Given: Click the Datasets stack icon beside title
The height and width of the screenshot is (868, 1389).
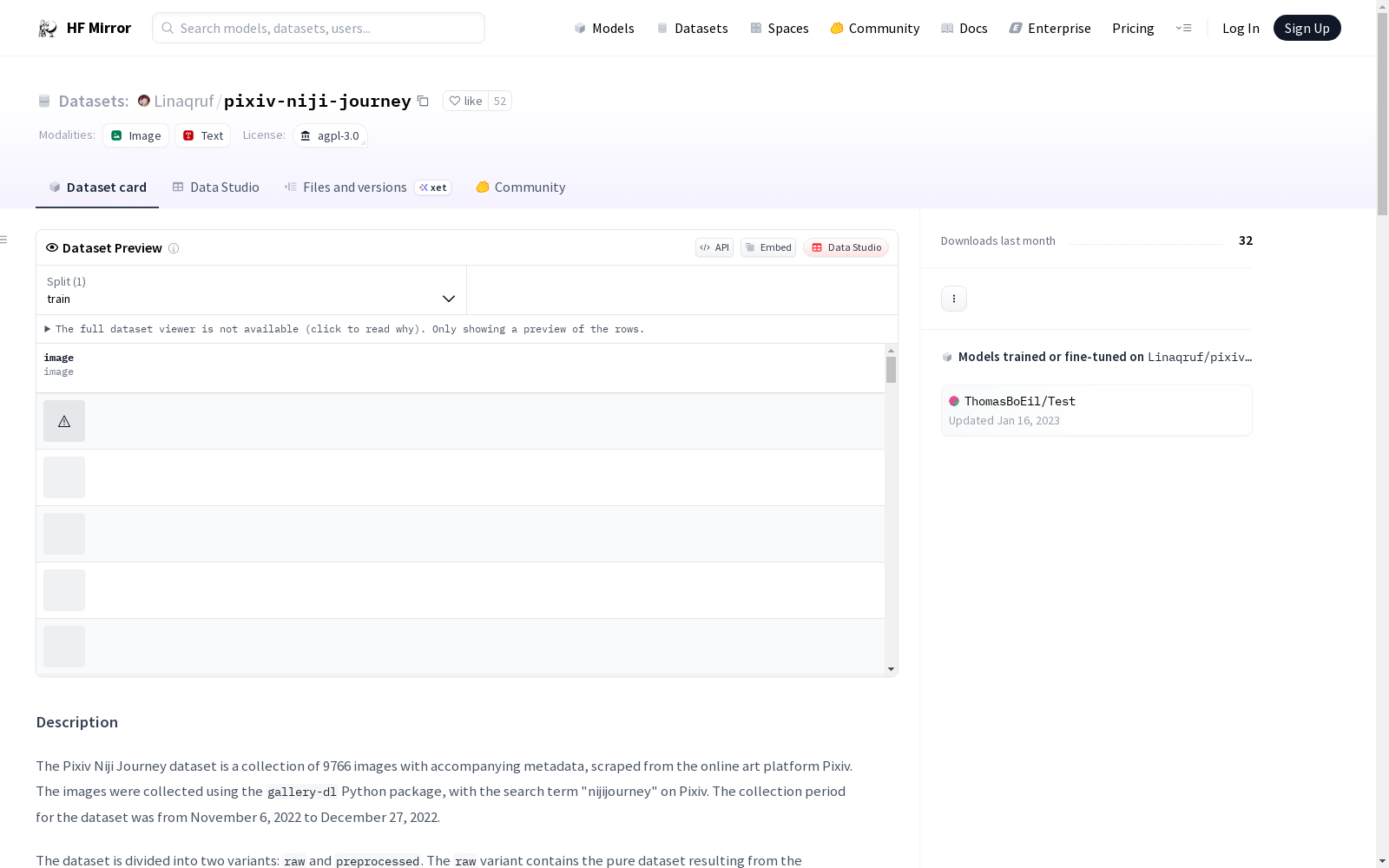Looking at the screenshot, I should pos(44,101).
